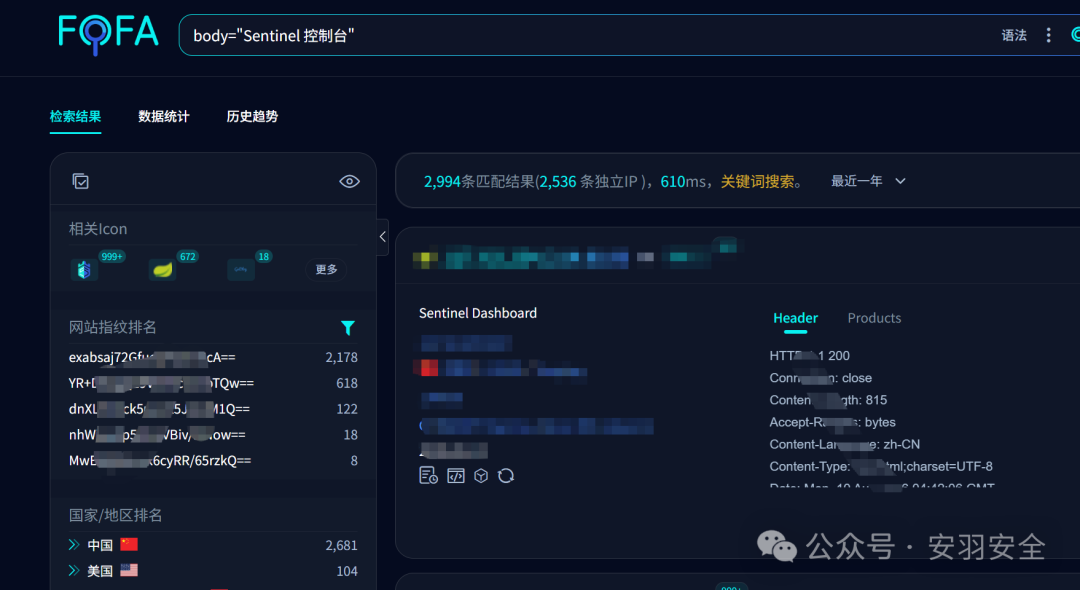Select fingerprint row starting with nhW

click(213, 434)
